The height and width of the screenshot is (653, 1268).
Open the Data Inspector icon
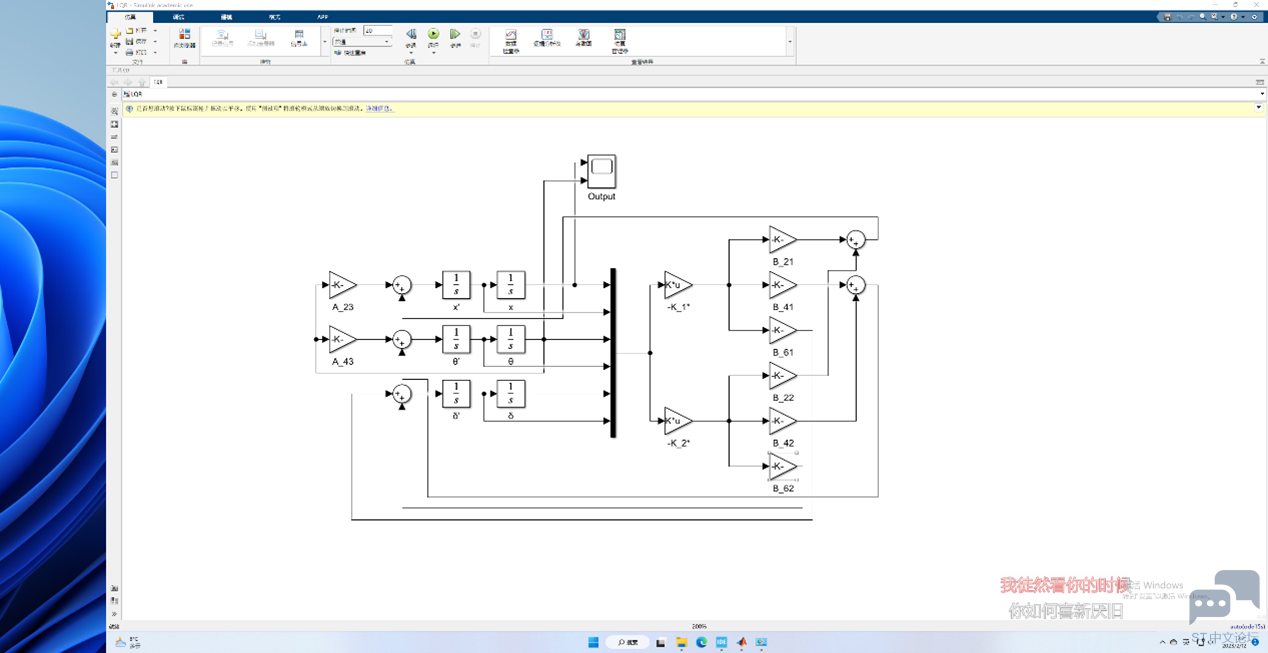click(x=511, y=35)
